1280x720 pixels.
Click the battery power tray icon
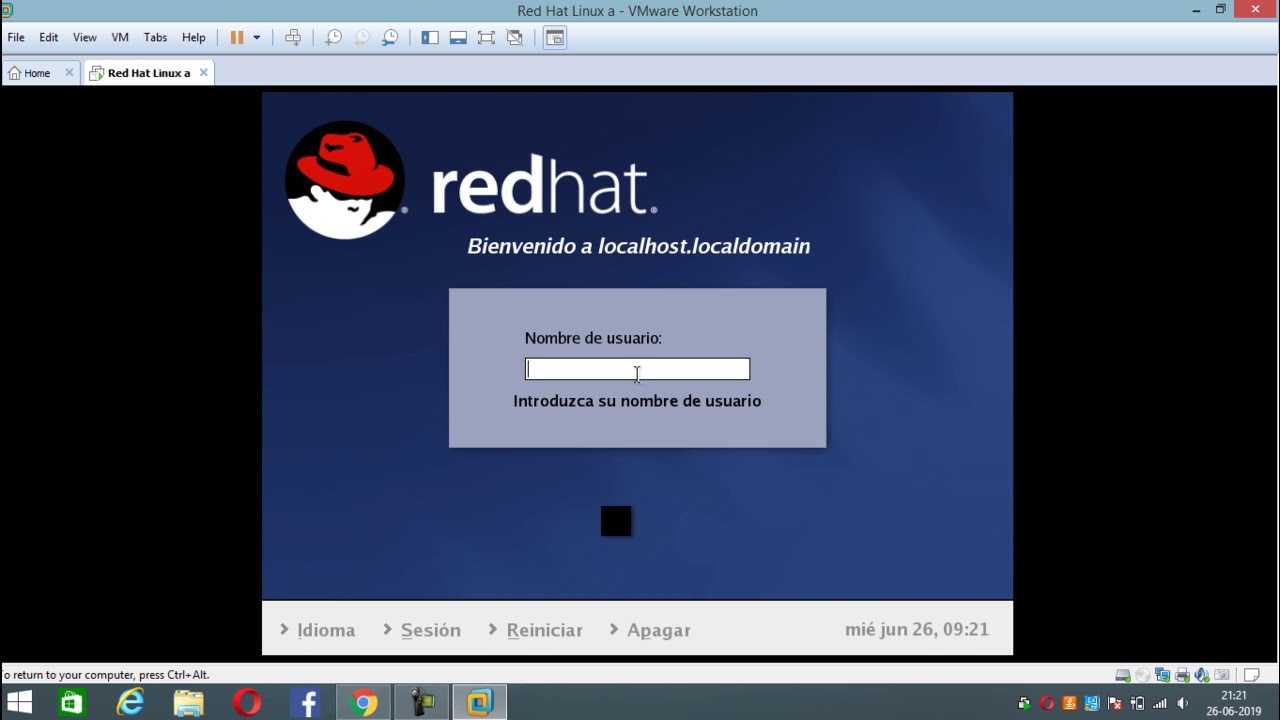point(1137,703)
